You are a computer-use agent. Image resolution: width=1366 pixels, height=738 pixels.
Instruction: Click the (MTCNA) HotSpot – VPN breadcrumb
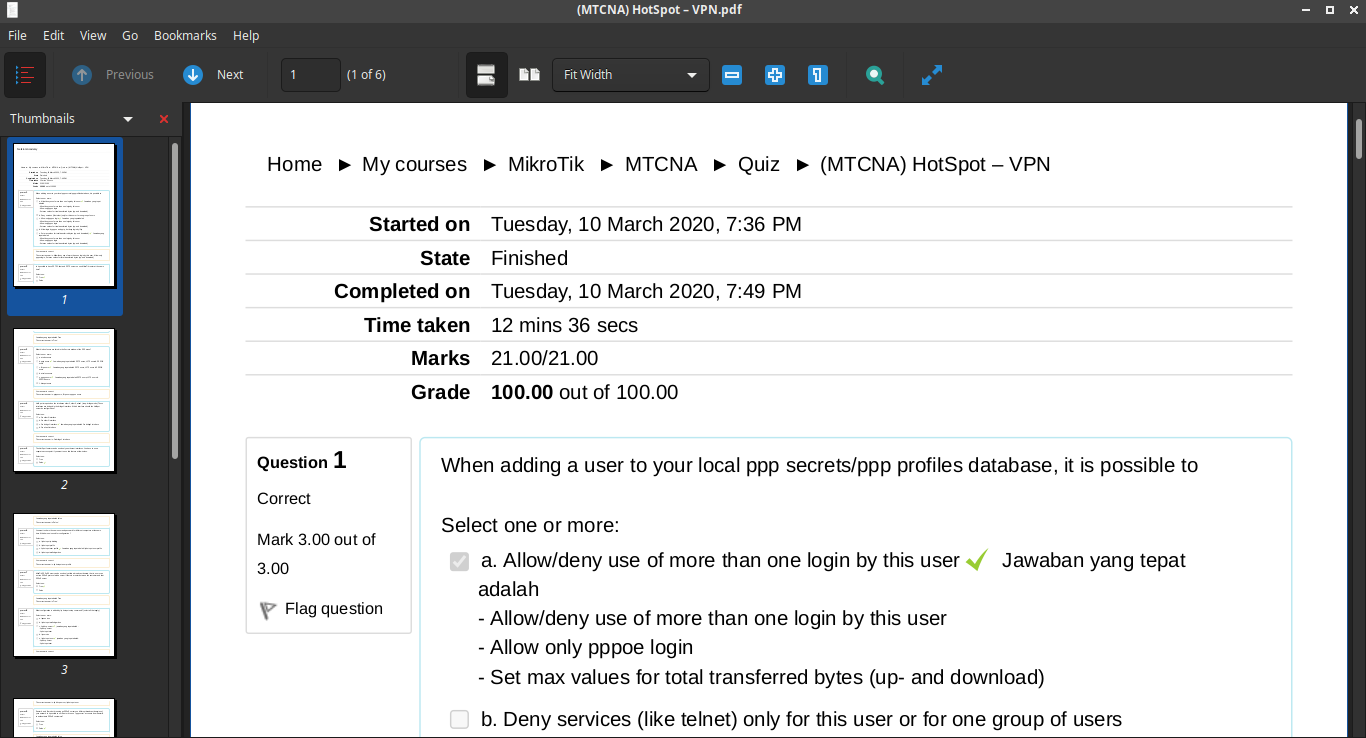[x=935, y=164]
